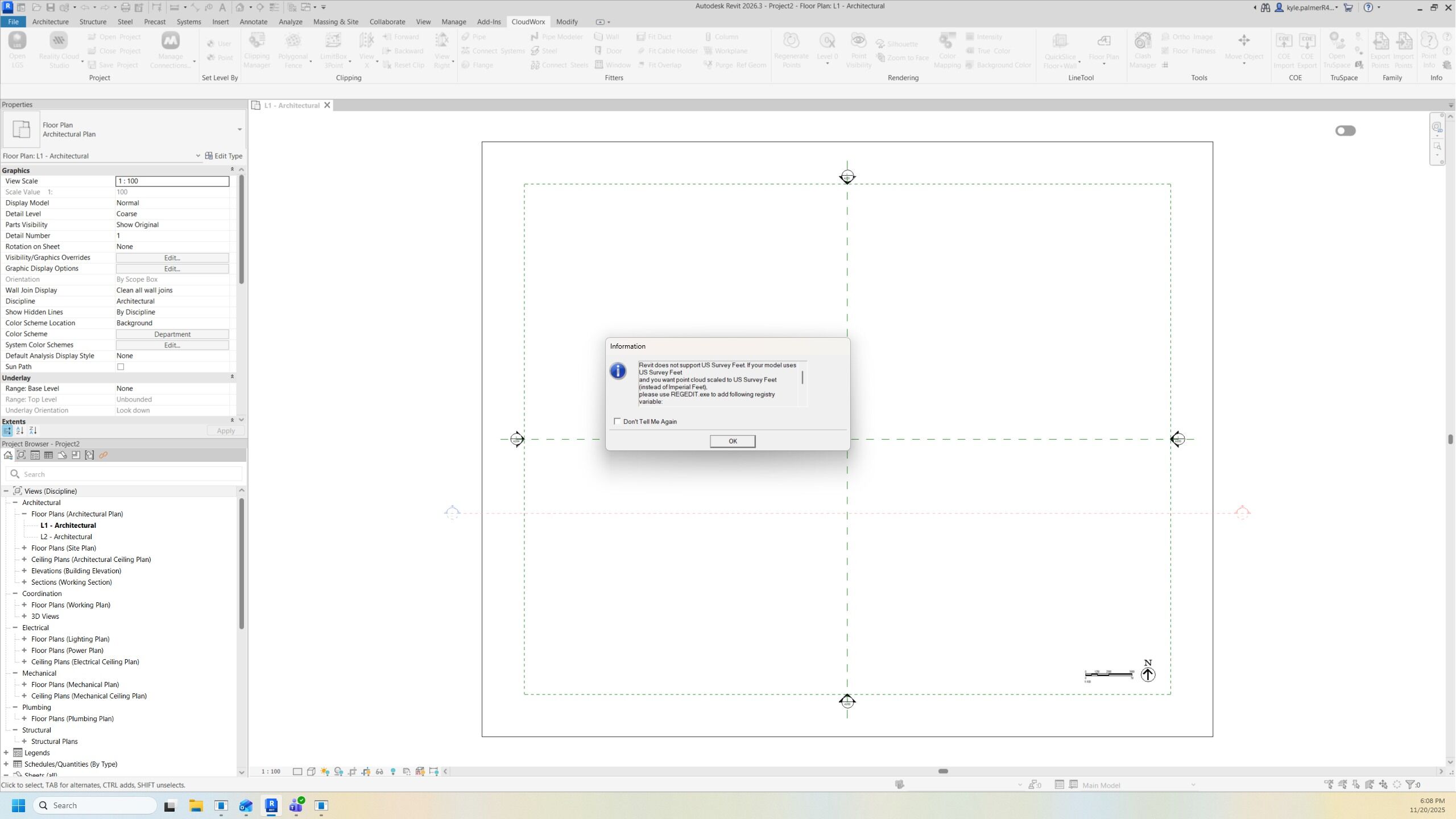Image resolution: width=1456 pixels, height=819 pixels.
Task: Click Manage Connections icon
Action: point(170,42)
